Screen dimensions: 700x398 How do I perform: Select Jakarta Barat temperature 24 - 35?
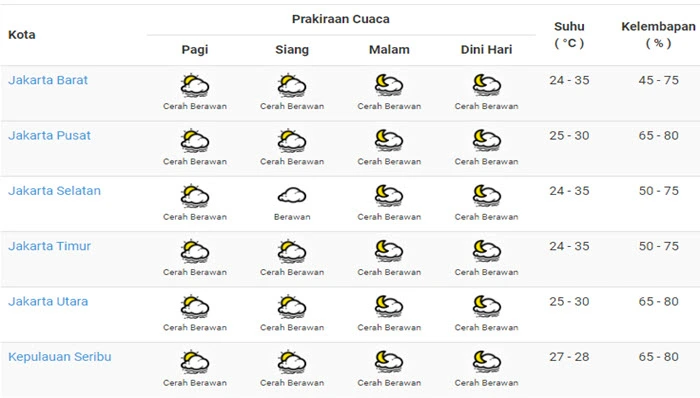tap(569, 80)
